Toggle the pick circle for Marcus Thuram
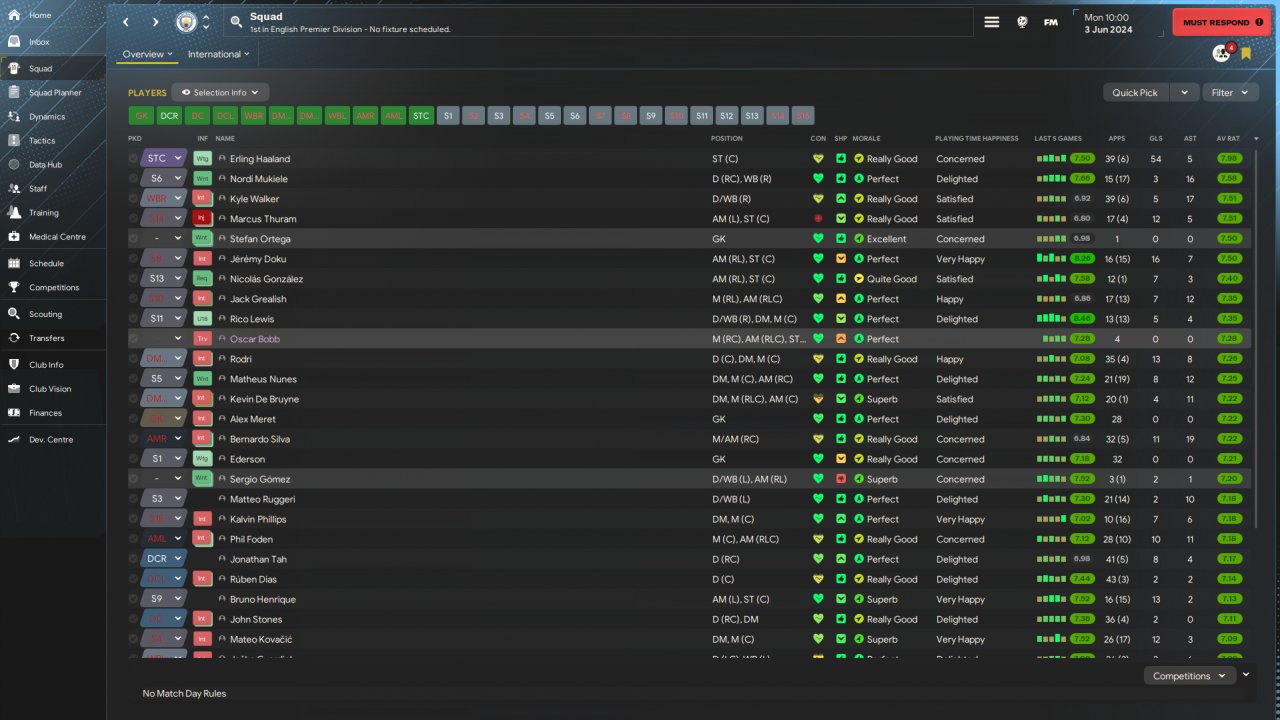This screenshot has height=720, width=1280. coord(133,218)
